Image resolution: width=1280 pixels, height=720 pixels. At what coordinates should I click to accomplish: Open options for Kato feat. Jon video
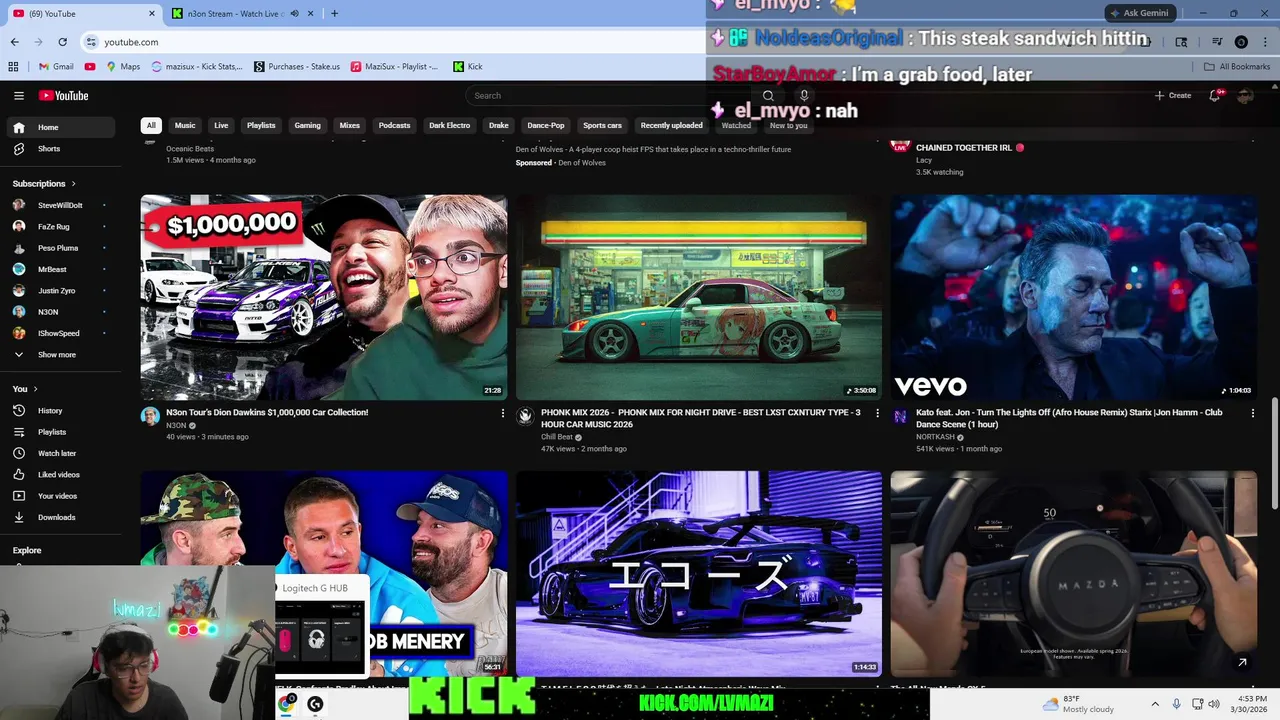point(1253,413)
